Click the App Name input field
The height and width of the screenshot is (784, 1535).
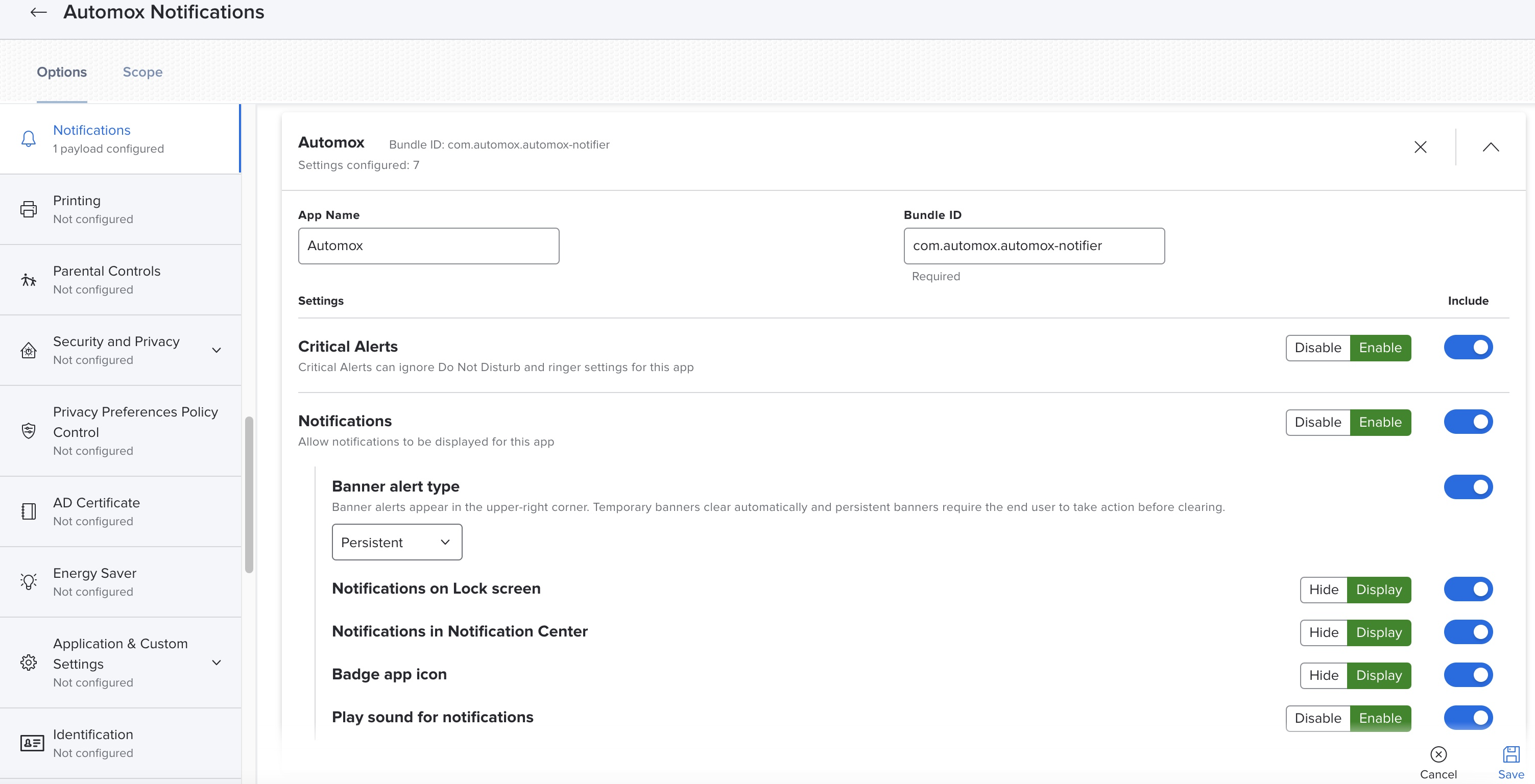point(428,246)
